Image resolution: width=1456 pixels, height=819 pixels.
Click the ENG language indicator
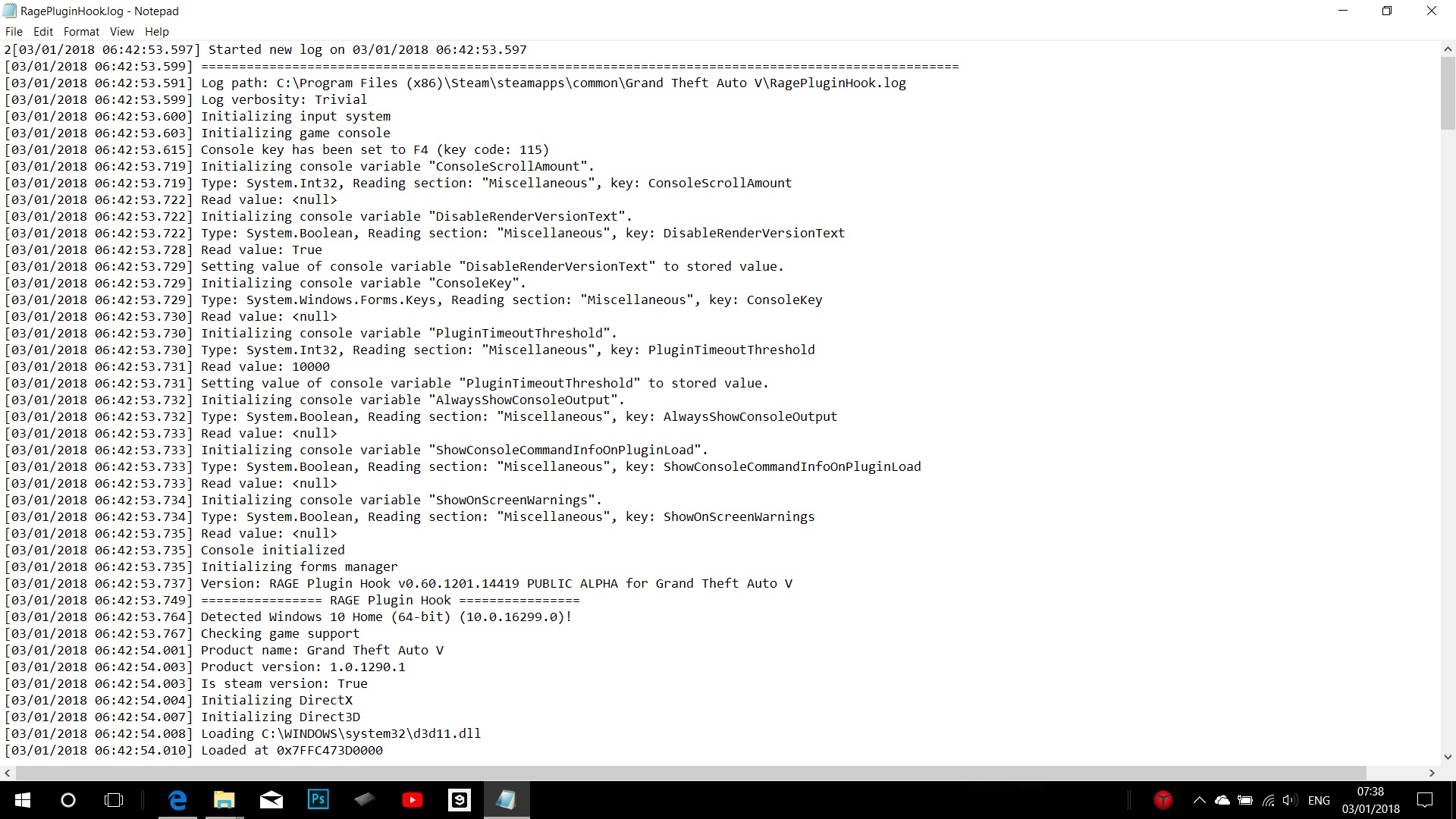1319,800
